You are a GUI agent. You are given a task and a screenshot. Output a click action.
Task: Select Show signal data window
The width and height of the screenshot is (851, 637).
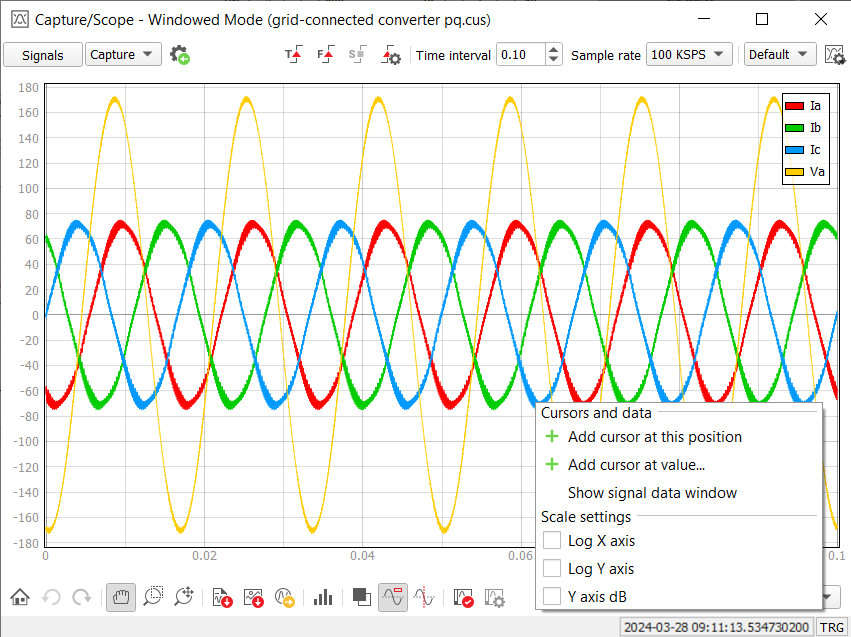coord(652,493)
